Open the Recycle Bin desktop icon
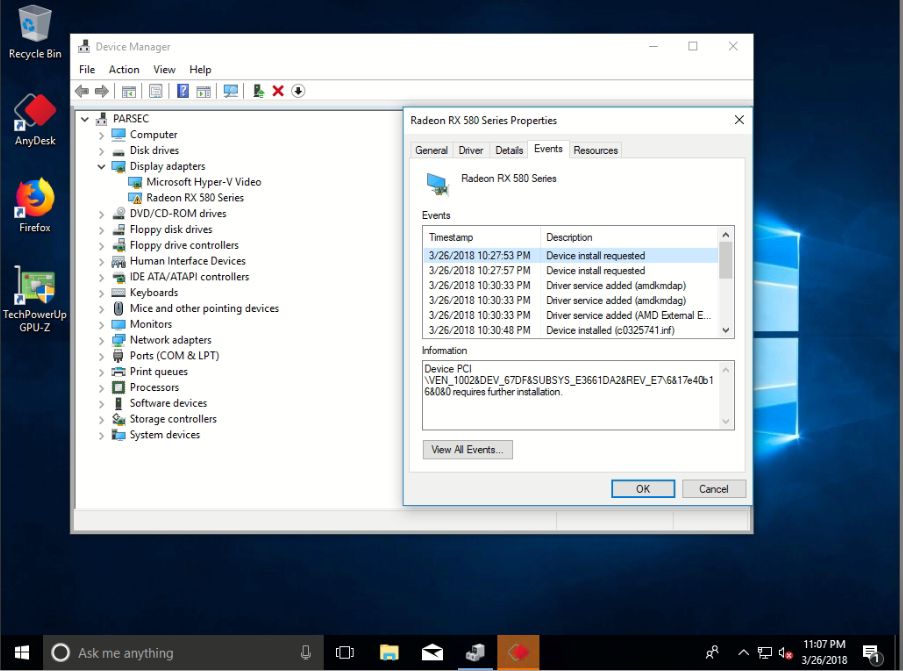903x671 pixels. [35, 32]
